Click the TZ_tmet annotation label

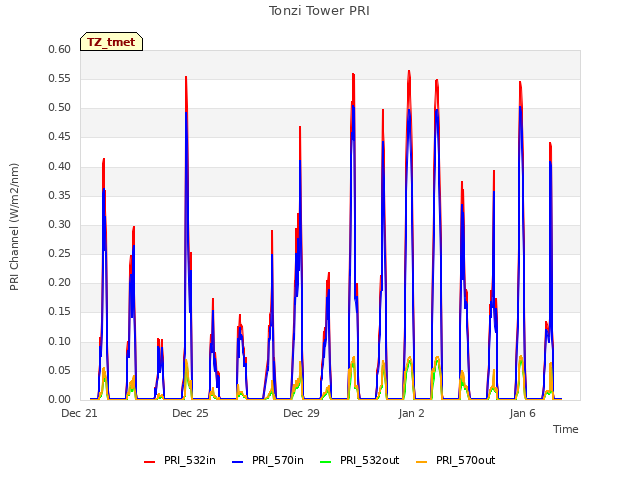[x=111, y=42]
